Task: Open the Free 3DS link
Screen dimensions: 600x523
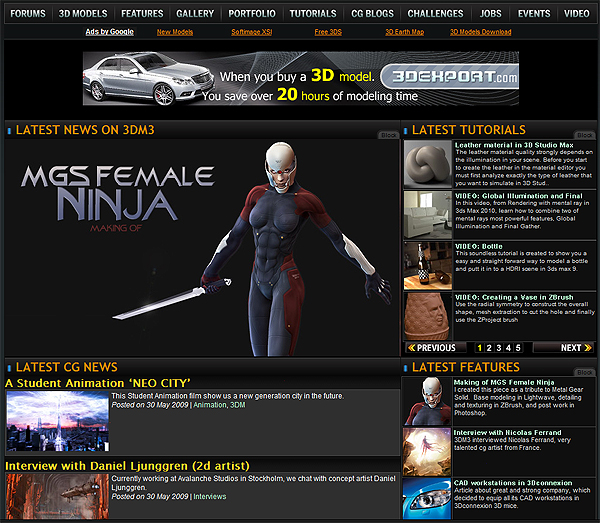Action: [x=328, y=32]
